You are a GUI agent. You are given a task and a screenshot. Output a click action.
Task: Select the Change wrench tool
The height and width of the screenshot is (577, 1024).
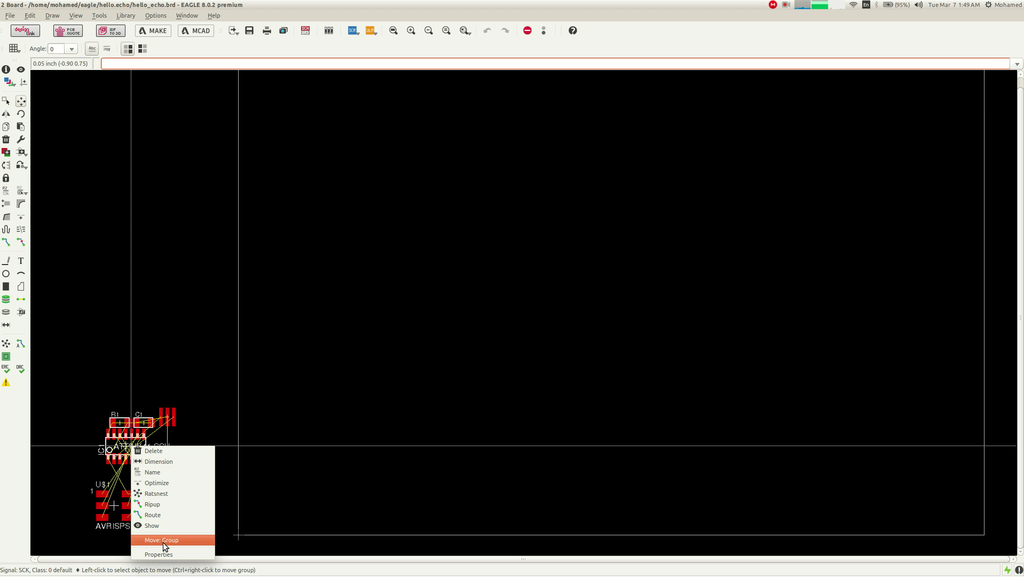[x=21, y=139]
